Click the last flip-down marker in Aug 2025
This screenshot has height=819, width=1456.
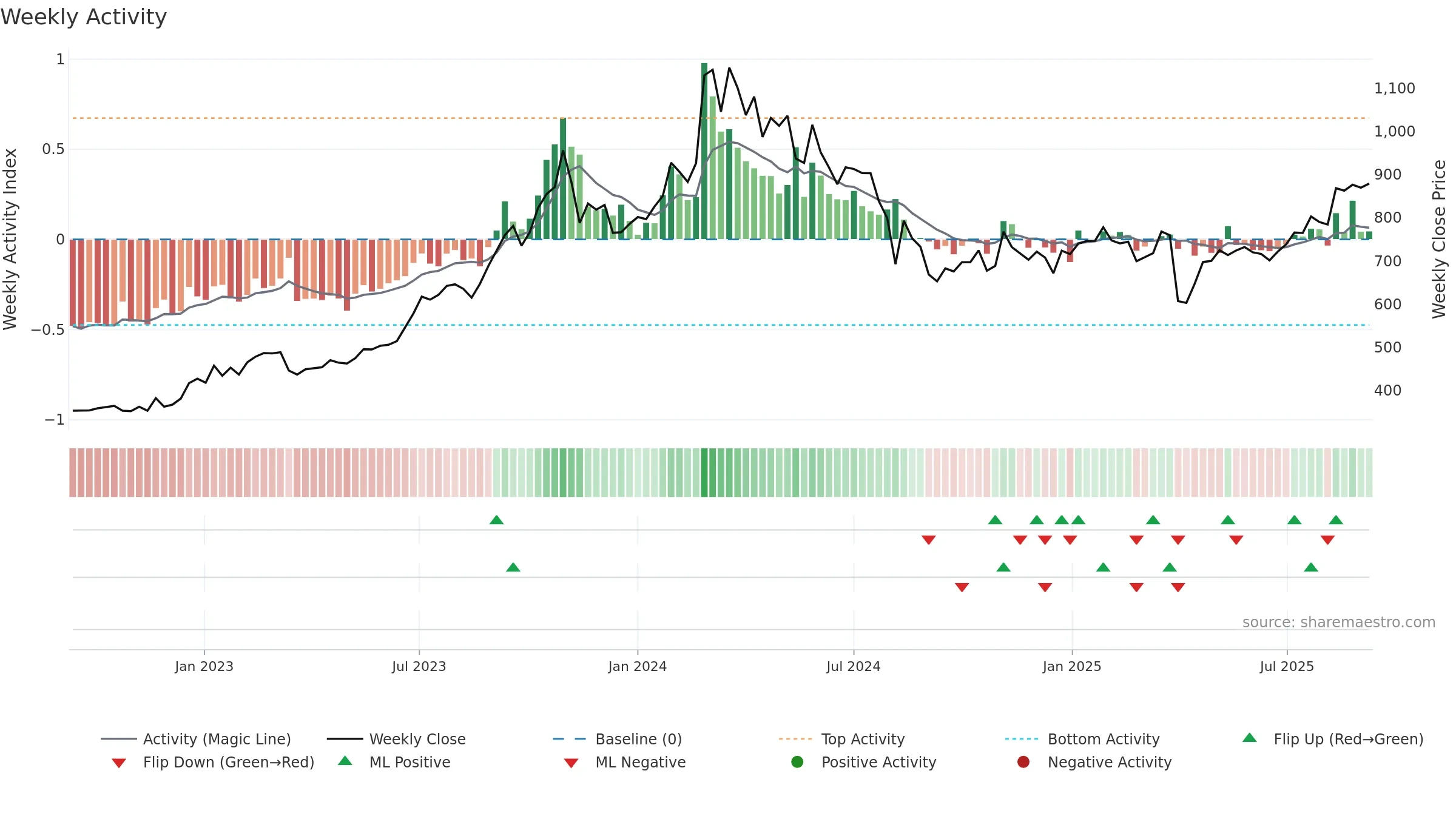tap(1327, 540)
